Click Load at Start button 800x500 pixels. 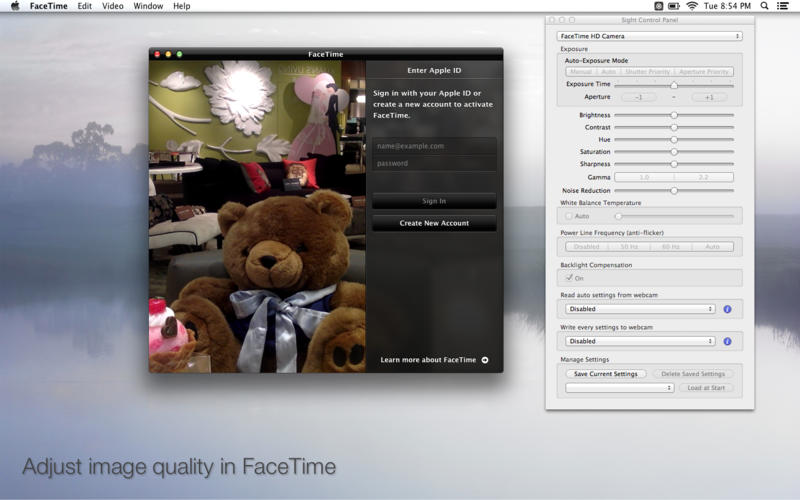tap(706, 388)
